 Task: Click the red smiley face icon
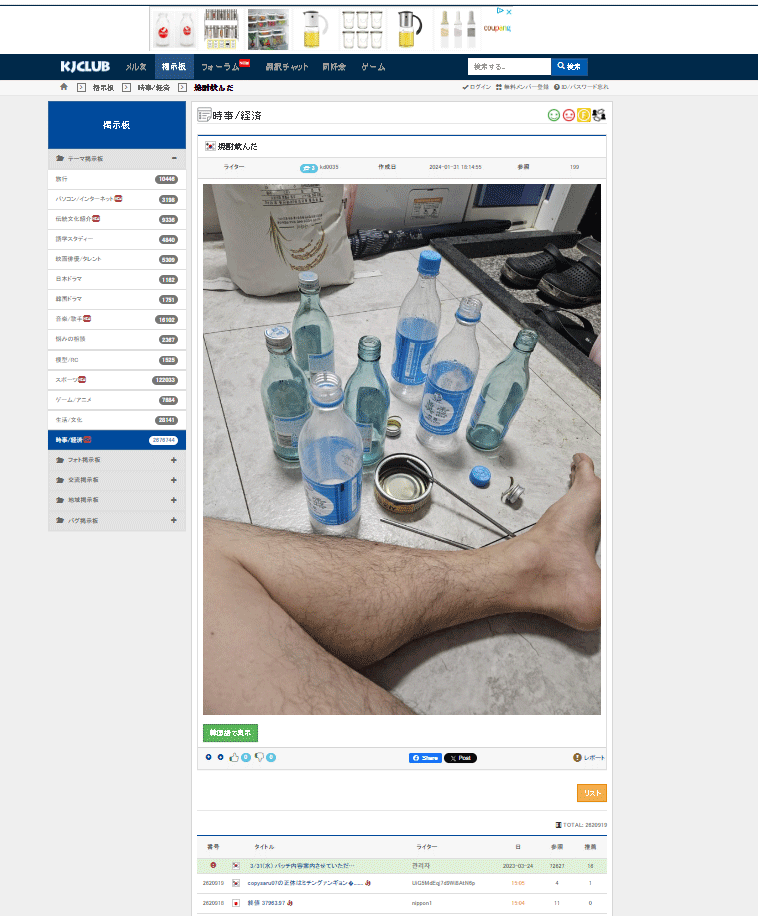569,115
